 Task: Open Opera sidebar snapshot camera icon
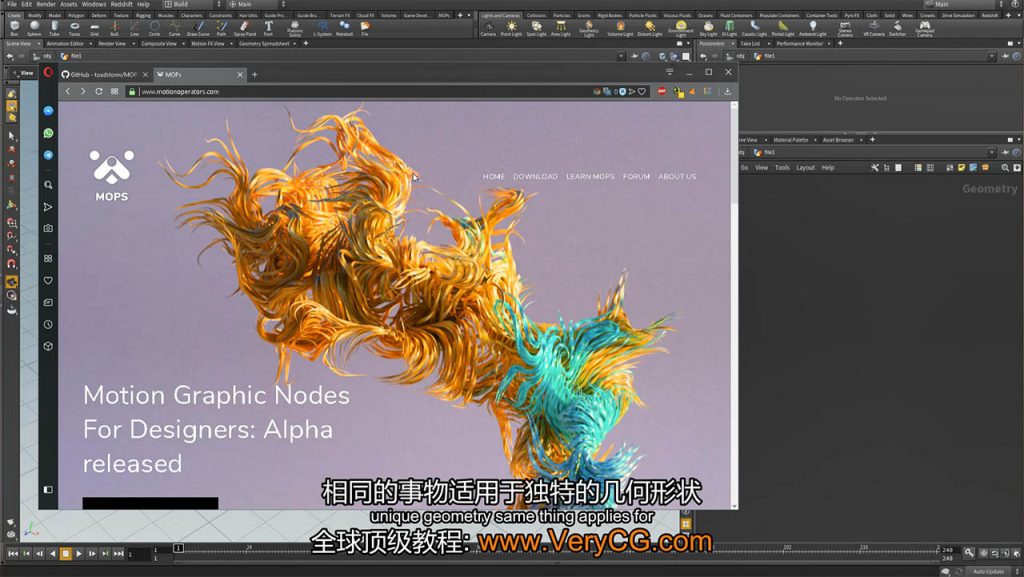pos(48,228)
